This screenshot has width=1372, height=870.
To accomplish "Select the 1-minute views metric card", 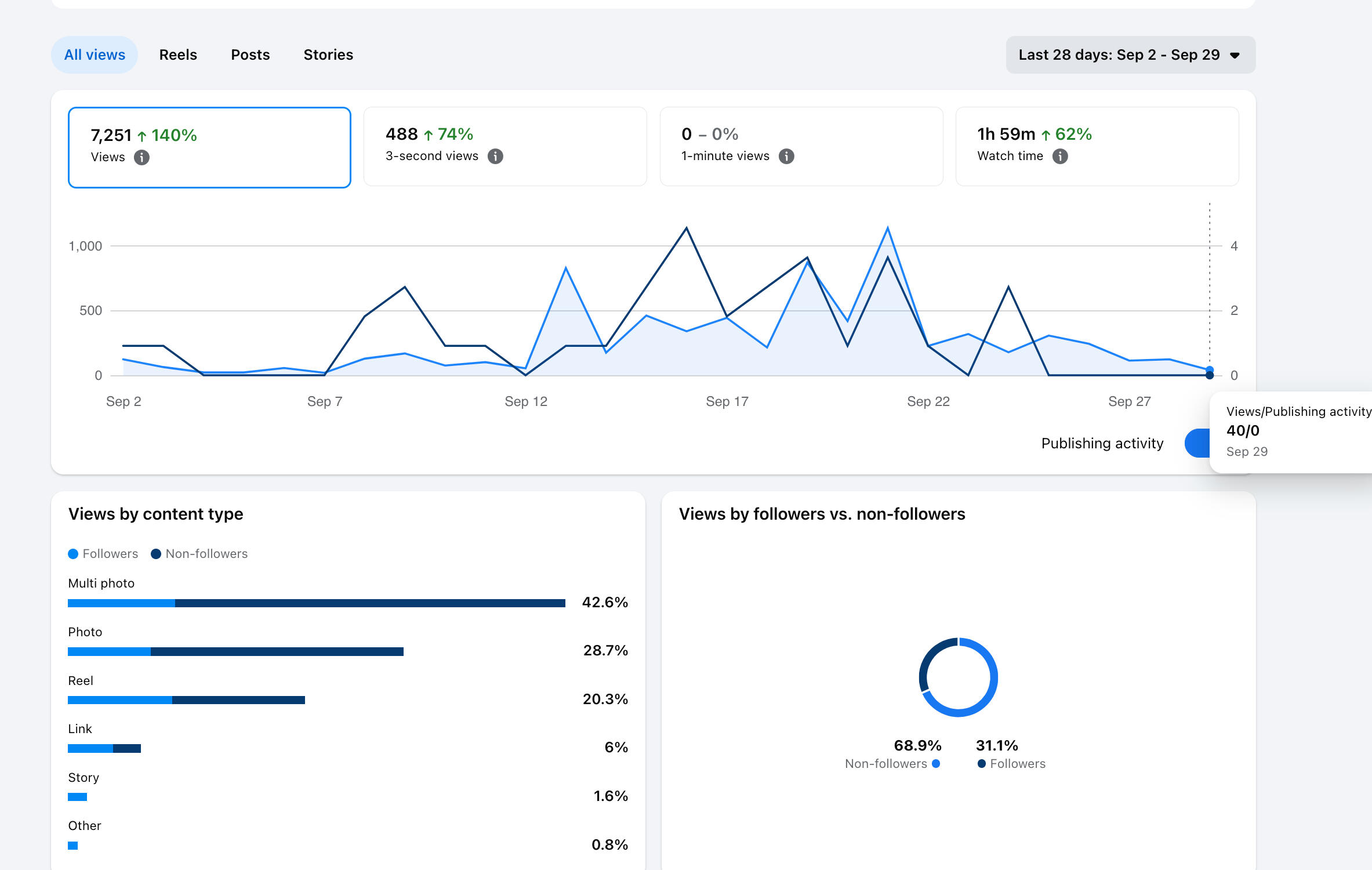I will (801, 146).
